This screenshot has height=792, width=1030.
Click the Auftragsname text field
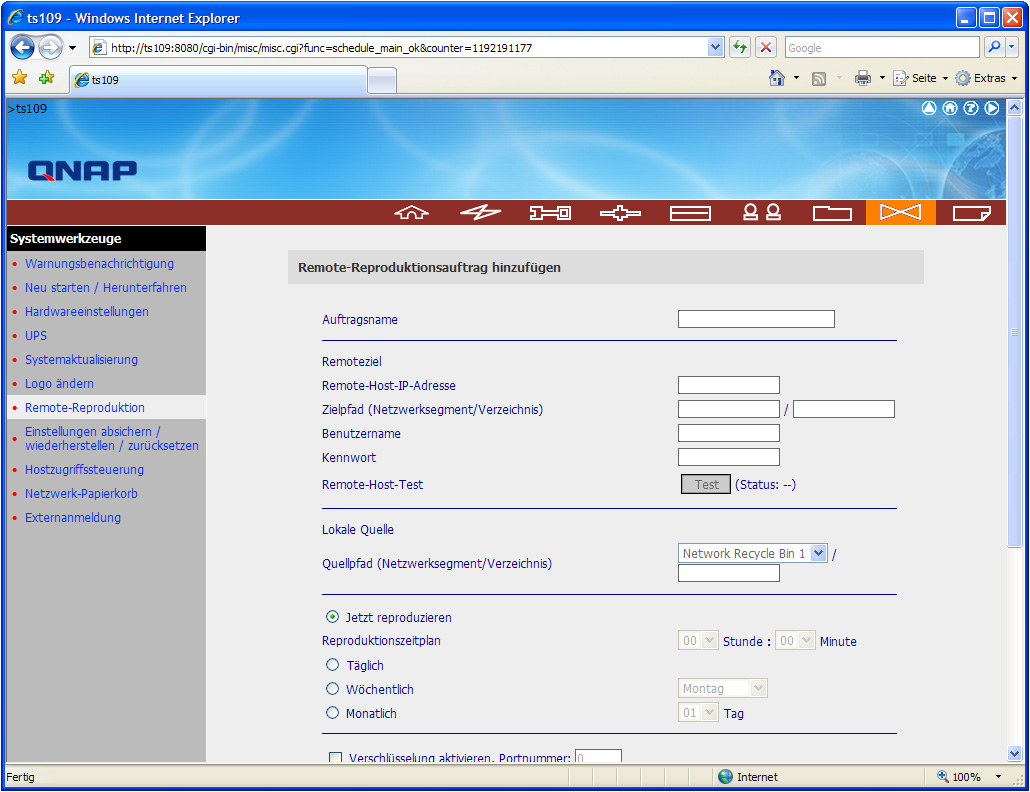[756, 319]
